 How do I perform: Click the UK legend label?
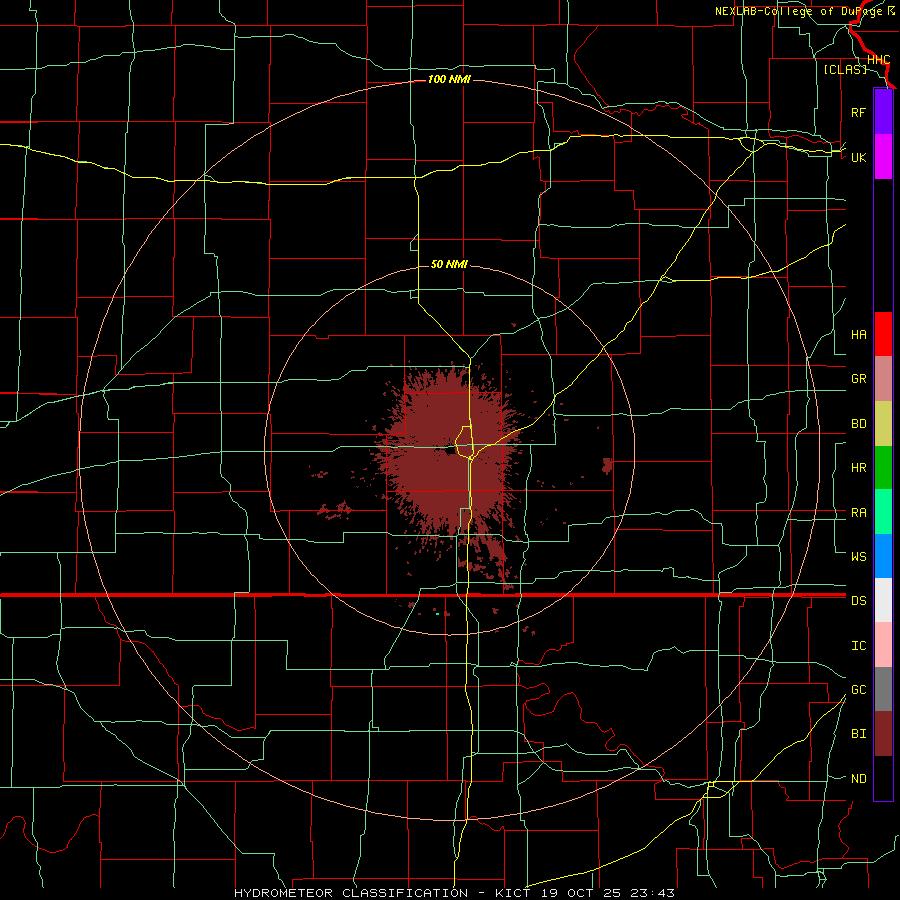tap(858, 157)
